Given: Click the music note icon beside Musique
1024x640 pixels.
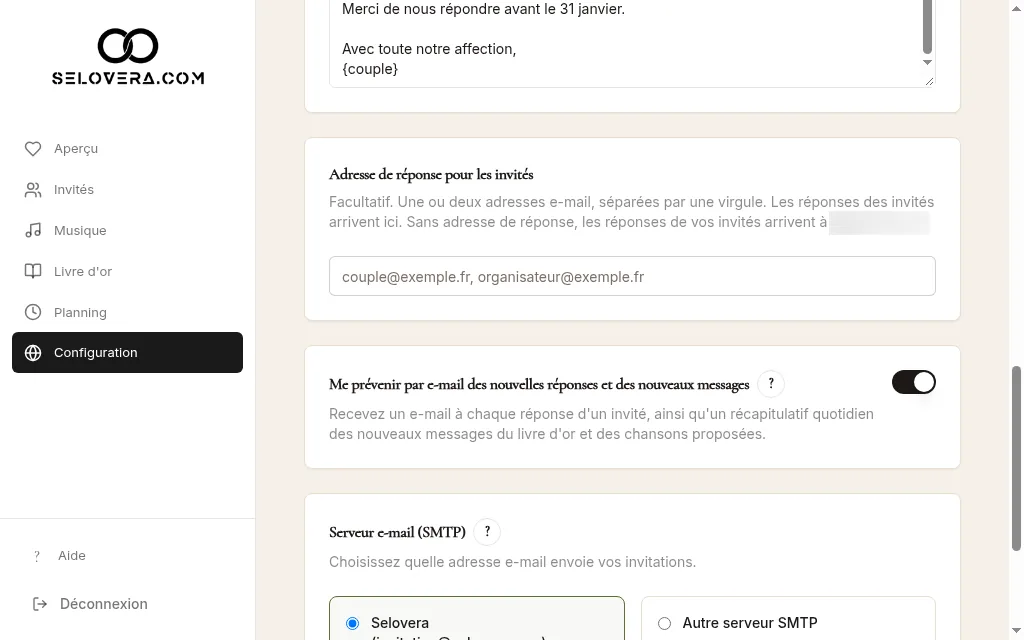Looking at the screenshot, I should (33, 231).
